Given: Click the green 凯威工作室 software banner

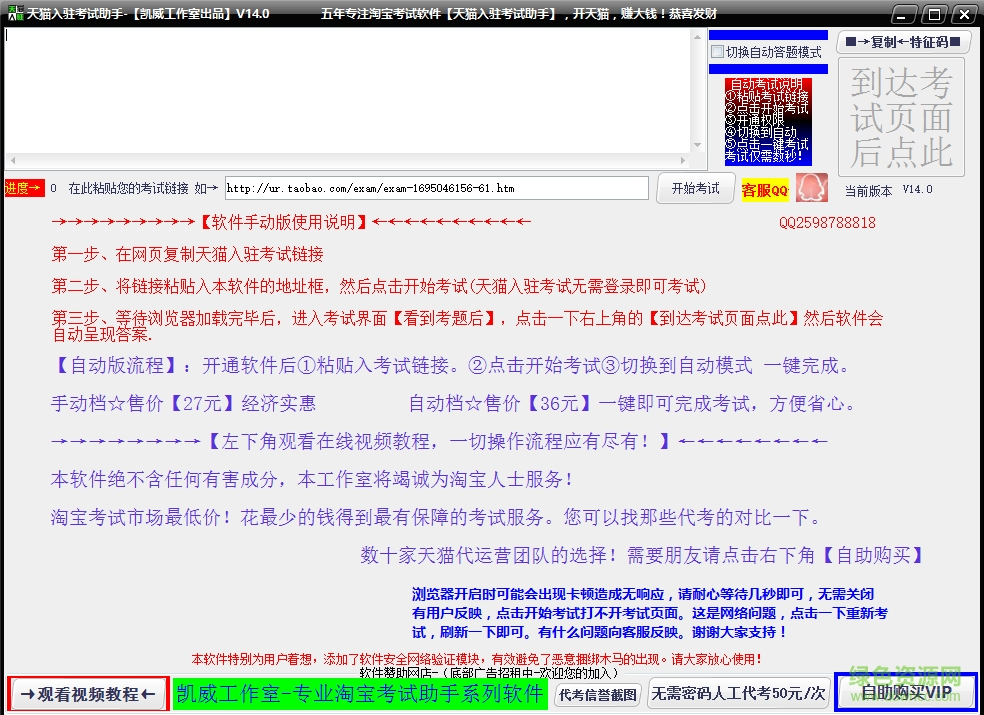Looking at the screenshot, I should (x=359, y=694).
